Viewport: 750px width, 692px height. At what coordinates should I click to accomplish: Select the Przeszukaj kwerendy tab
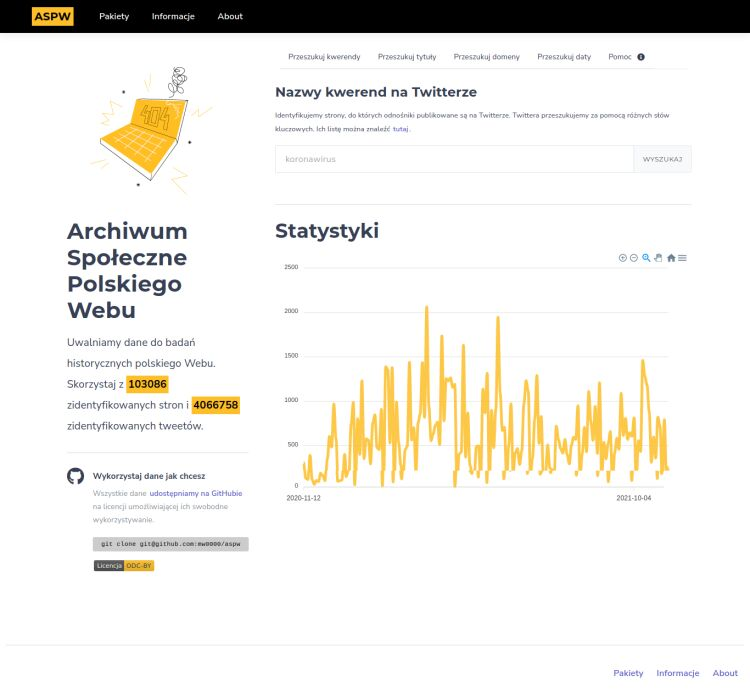(324, 57)
